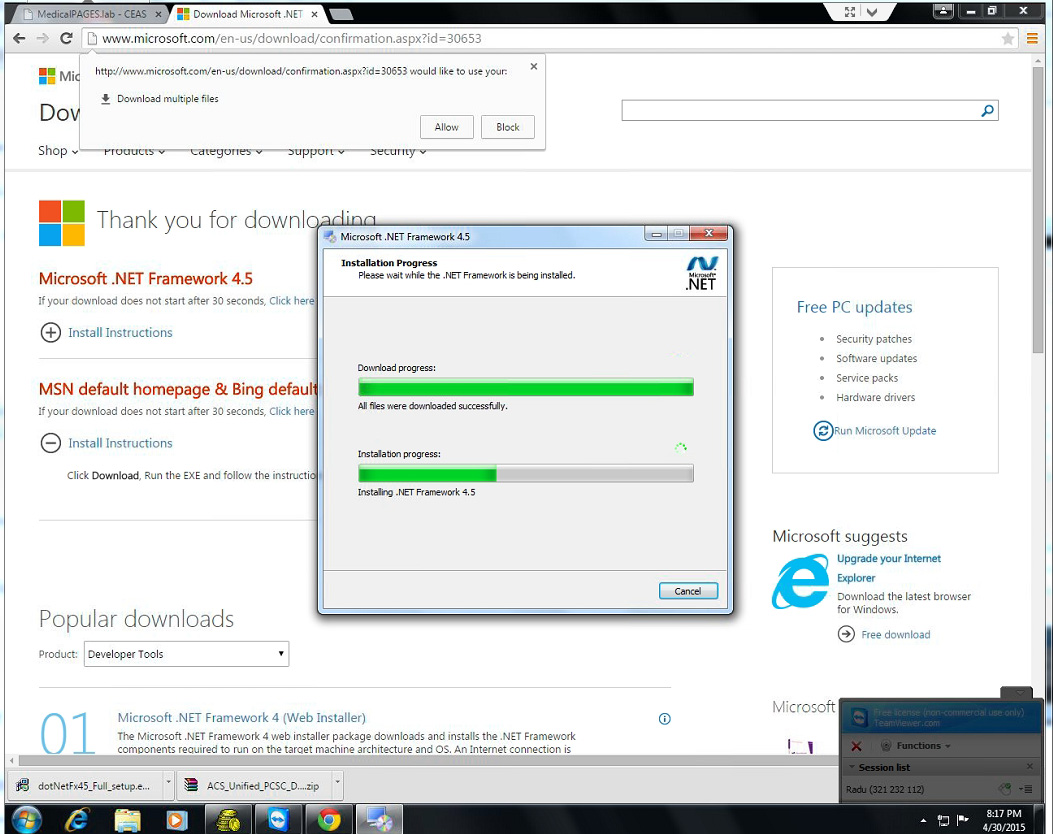Click here link under MSN default homepage
This screenshot has height=834, width=1053.
(291, 411)
